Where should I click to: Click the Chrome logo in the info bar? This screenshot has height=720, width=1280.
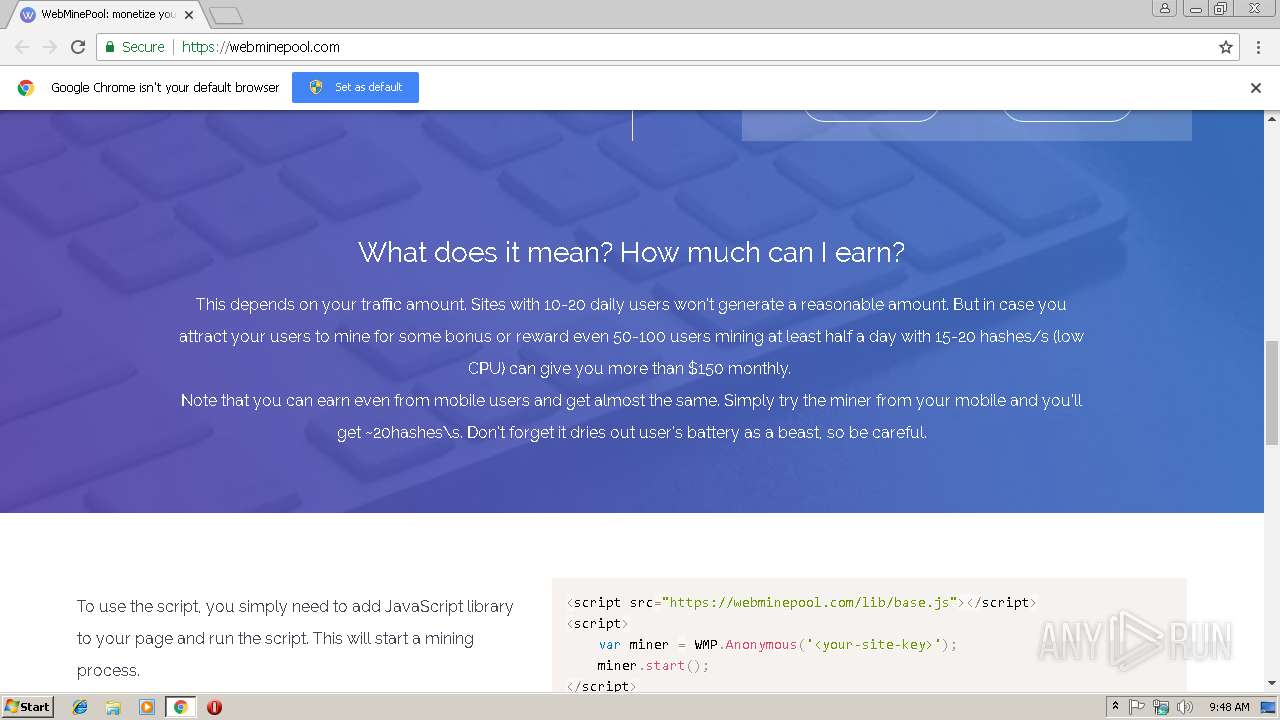(26, 87)
